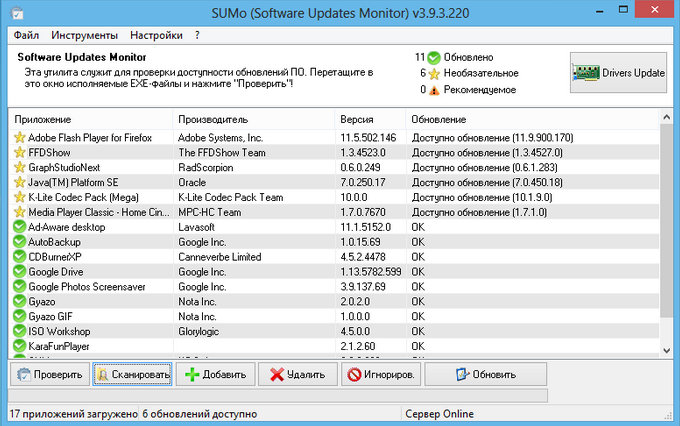Click the Glorylogic vendor cell

198,331
